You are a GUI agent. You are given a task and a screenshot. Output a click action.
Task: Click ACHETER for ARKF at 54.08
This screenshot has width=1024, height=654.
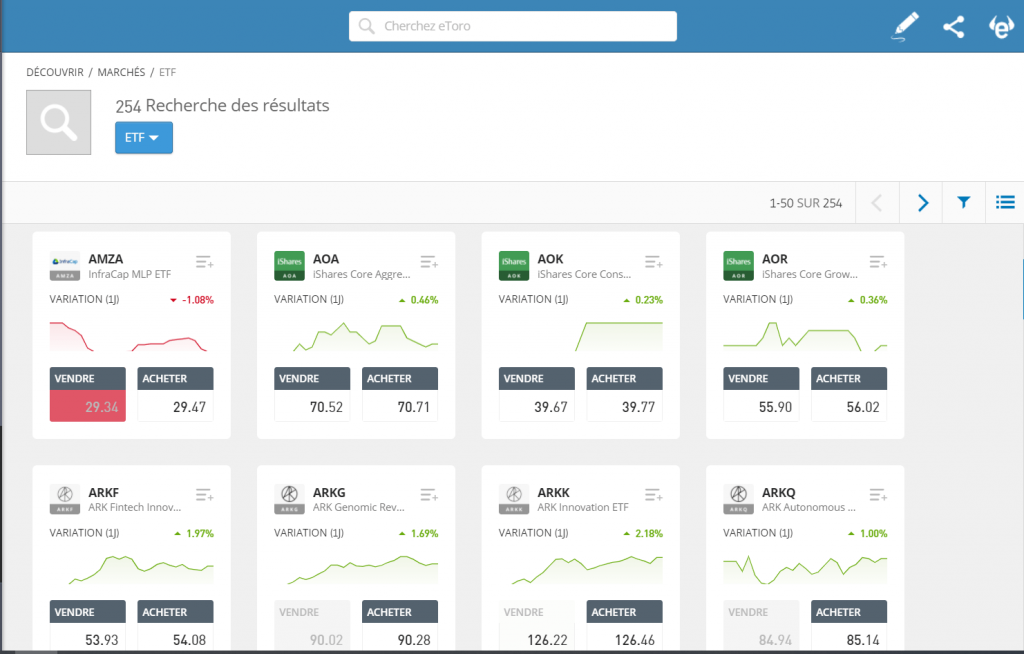175,626
